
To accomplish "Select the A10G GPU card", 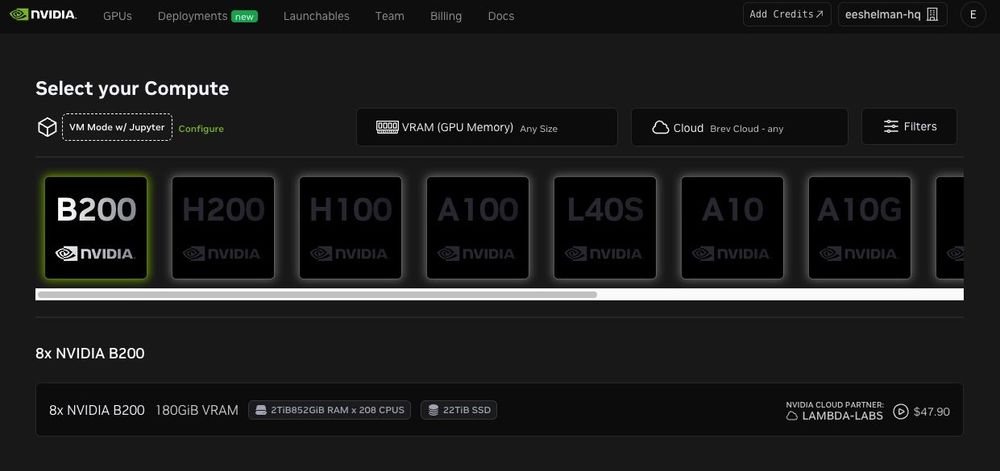I will pyautogui.click(x=860, y=228).
